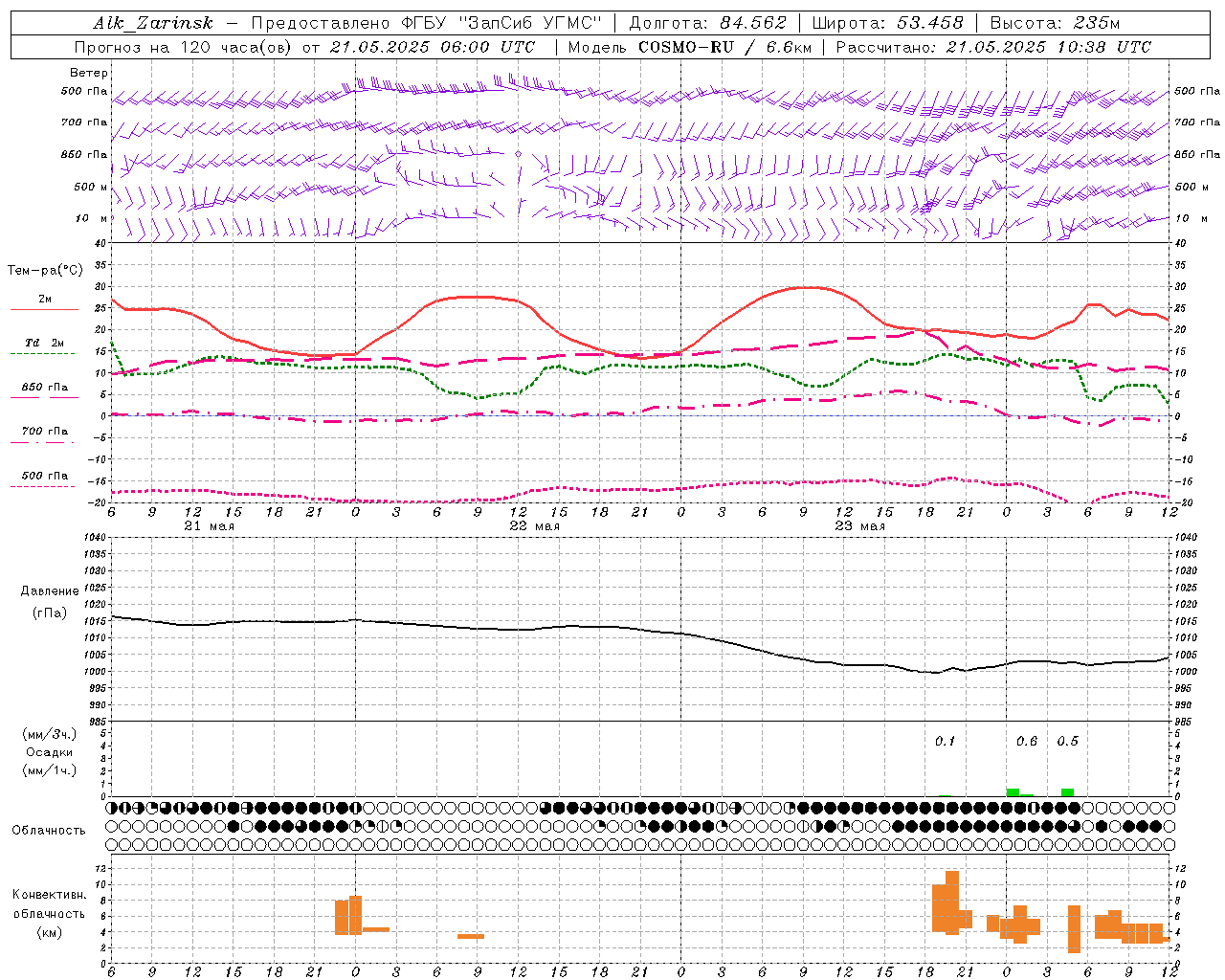Click the 500 гПа temperature legend entry
Screen dimensions: 1225x980
(45, 476)
